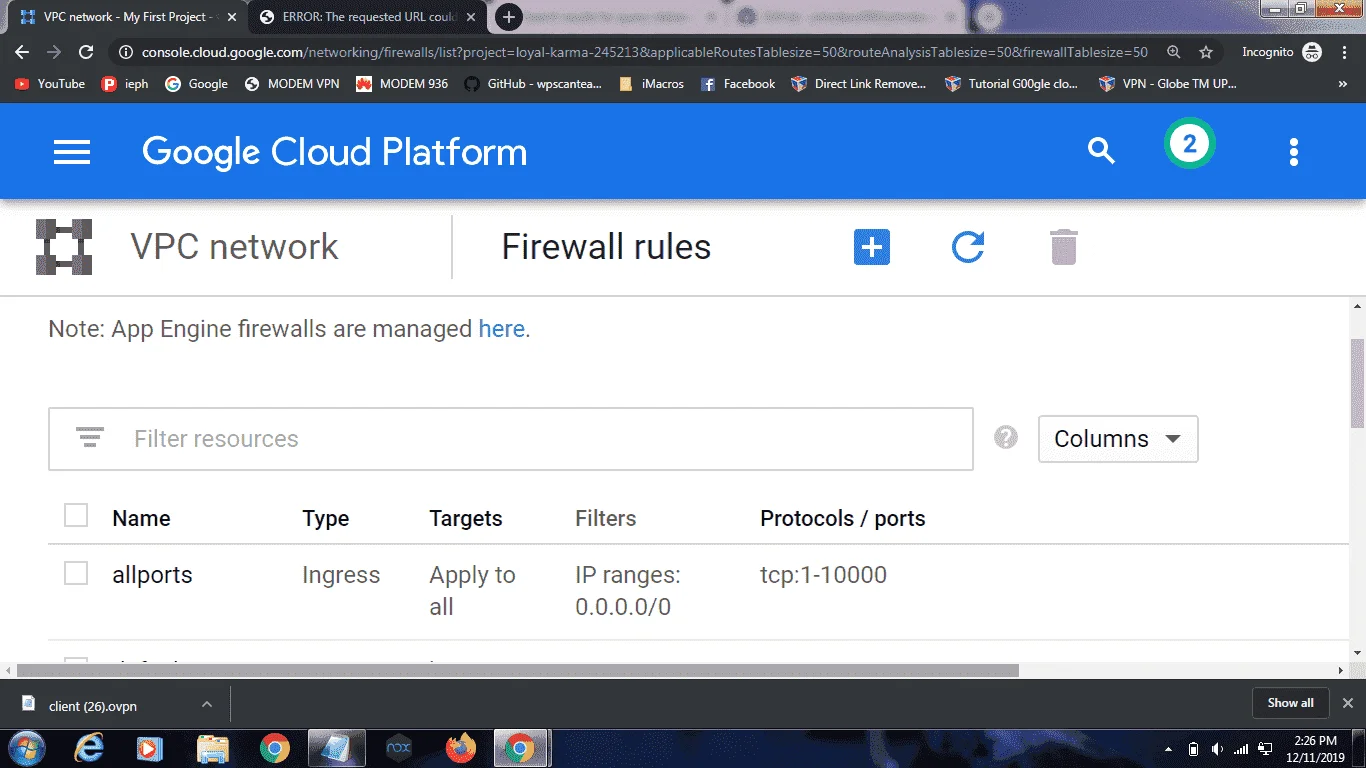Open the downloaded client (26).ovpn file
Image resolution: width=1366 pixels, height=768 pixels.
click(x=92, y=705)
